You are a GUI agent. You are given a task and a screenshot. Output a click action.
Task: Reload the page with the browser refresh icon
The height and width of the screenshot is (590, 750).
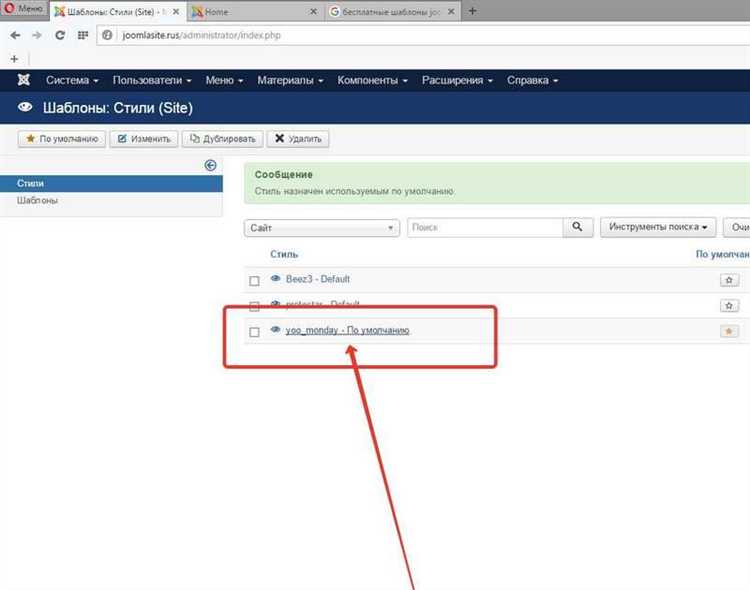pos(60,35)
